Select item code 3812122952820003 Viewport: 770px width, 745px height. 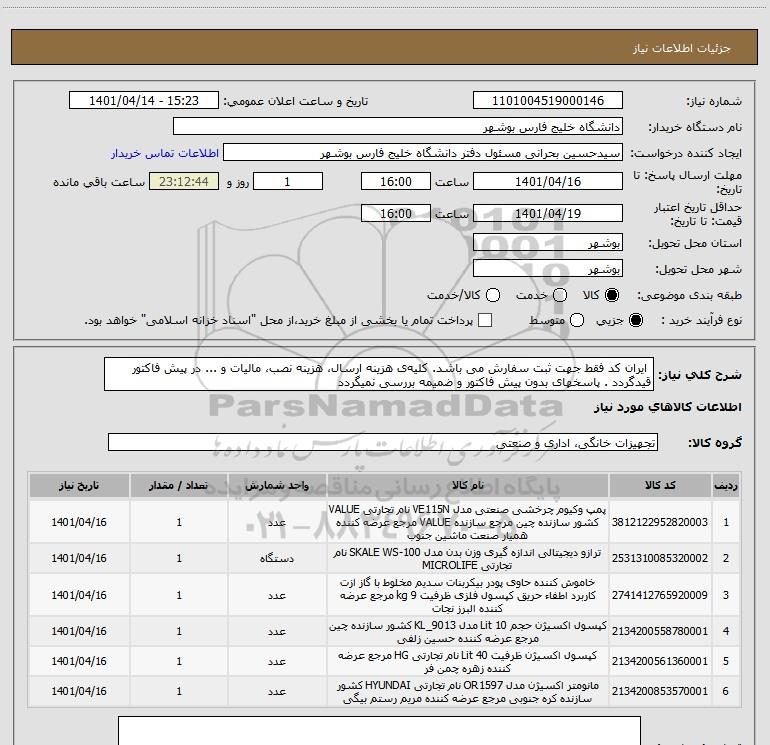tap(660, 522)
